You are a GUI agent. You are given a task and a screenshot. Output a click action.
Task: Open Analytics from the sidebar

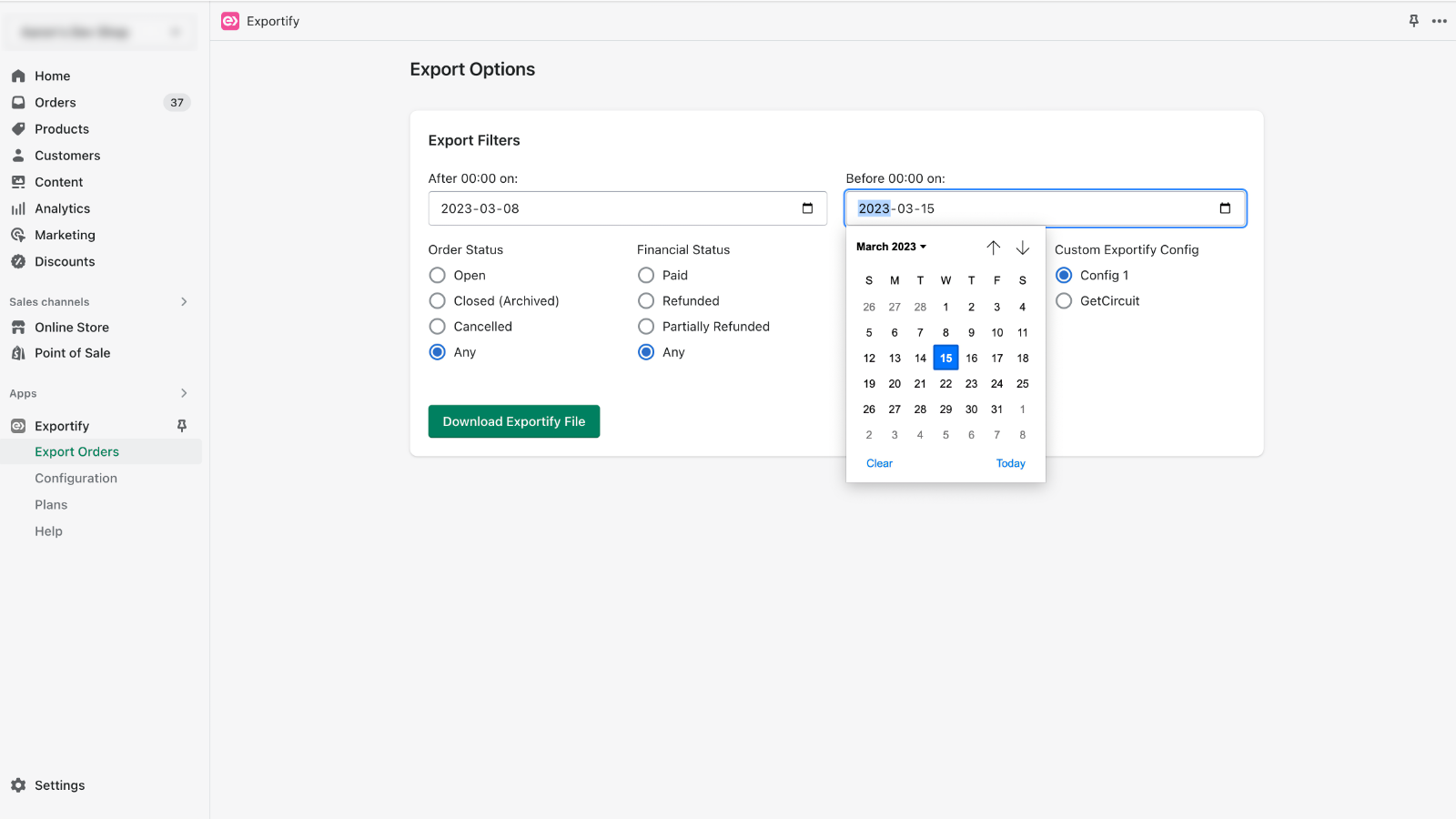pyautogui.click(x=20, y=208)
